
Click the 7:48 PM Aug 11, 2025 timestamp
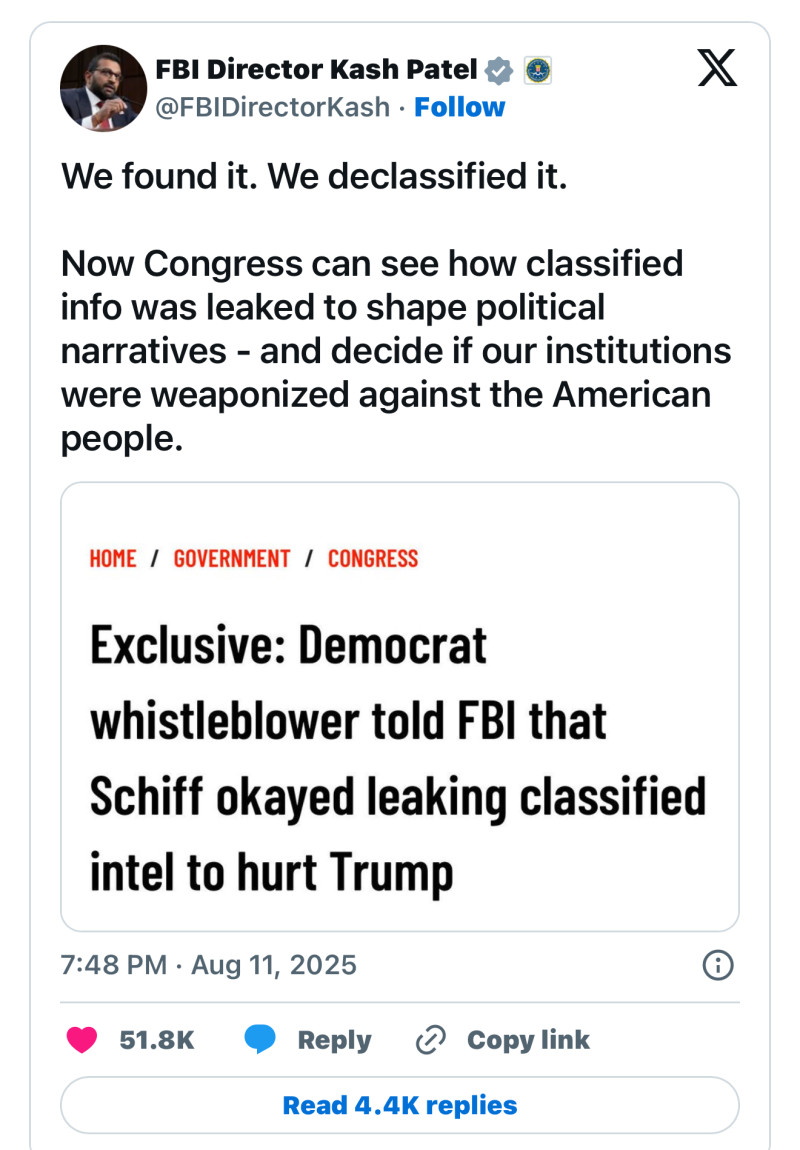click(x=208, y=964)
